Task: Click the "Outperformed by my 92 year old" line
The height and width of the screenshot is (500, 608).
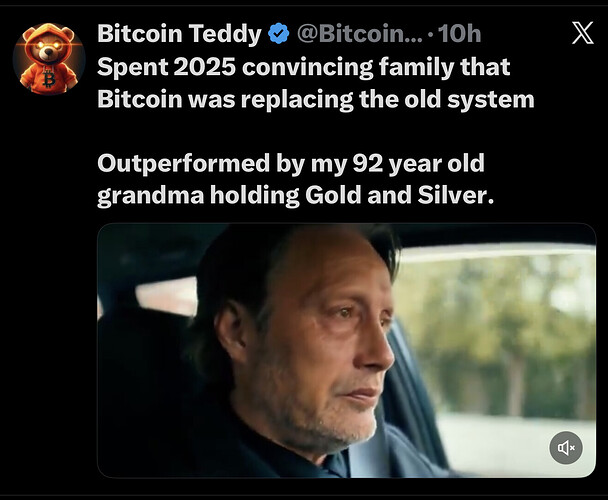Action: tap(290, 163)
